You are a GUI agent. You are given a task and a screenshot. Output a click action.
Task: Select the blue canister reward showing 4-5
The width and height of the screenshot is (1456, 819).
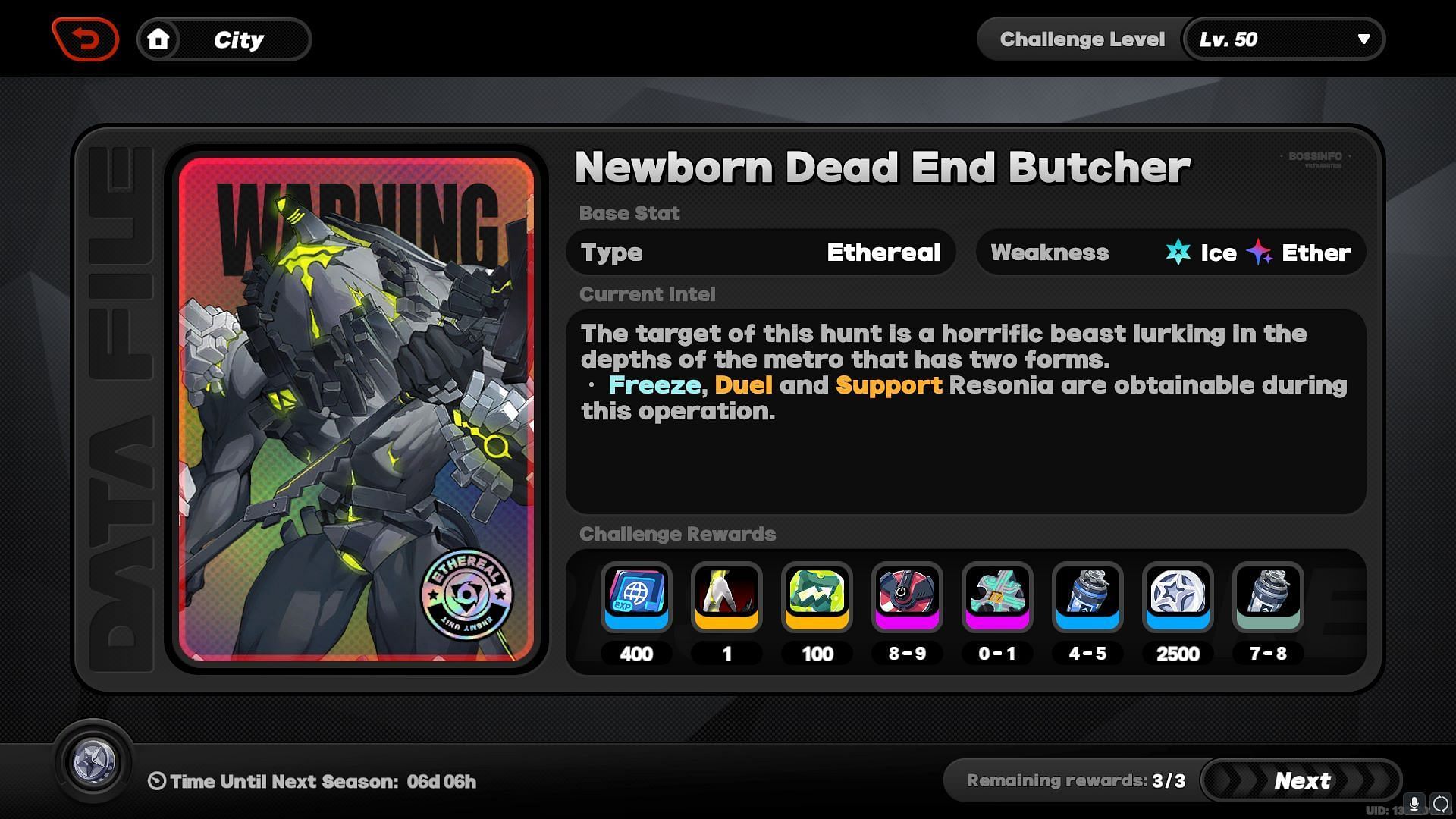click(1087, 598)
